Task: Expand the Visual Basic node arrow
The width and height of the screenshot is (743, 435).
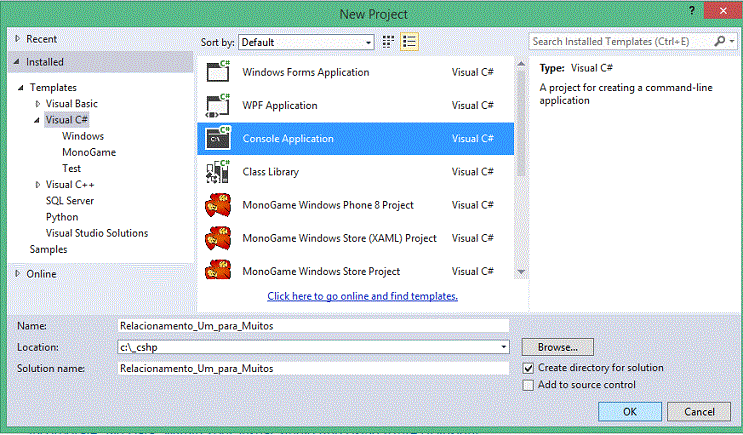Action: pyautogui.click(x=38, y=104)
